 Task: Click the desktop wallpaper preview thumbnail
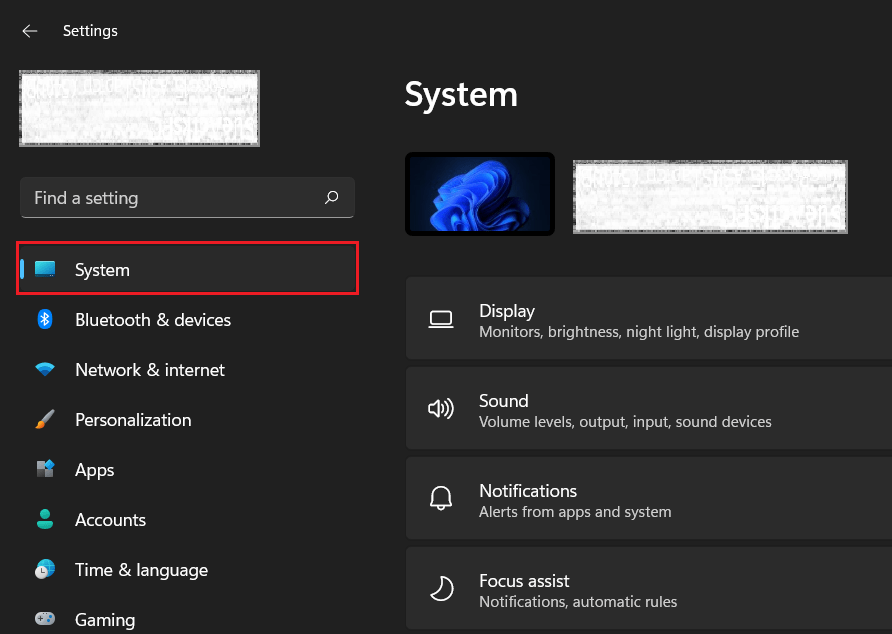[x=480, y=194]
